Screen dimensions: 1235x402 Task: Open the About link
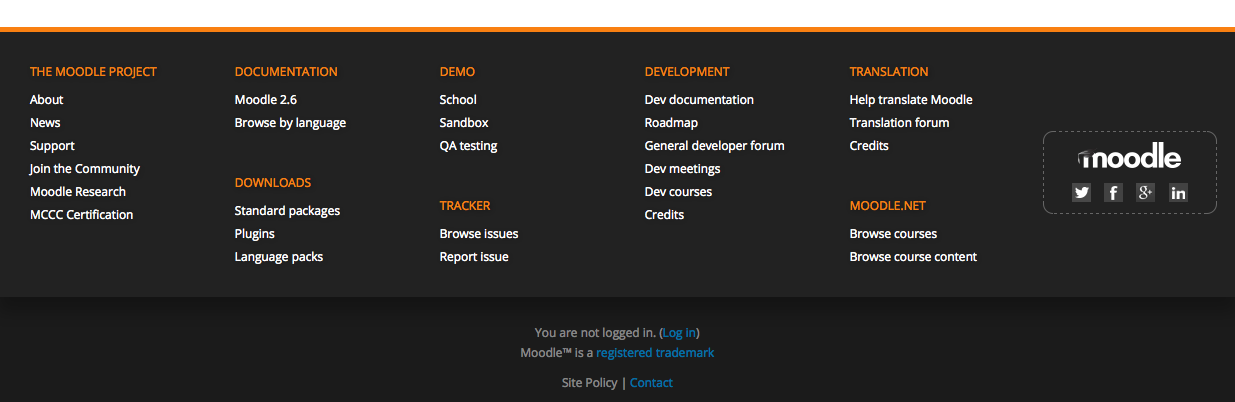click(46, 100)
